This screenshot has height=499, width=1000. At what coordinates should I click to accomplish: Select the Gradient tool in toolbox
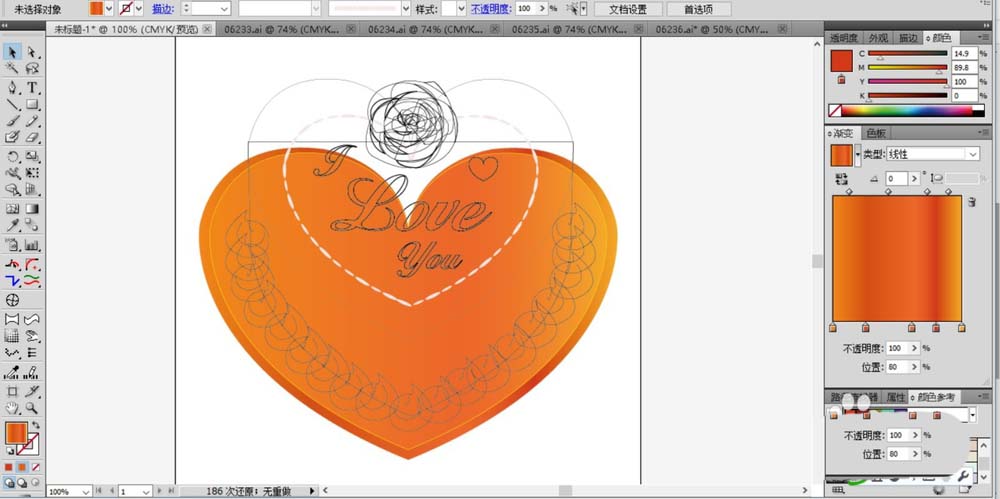pyautogui.click(x=32, y=209)
